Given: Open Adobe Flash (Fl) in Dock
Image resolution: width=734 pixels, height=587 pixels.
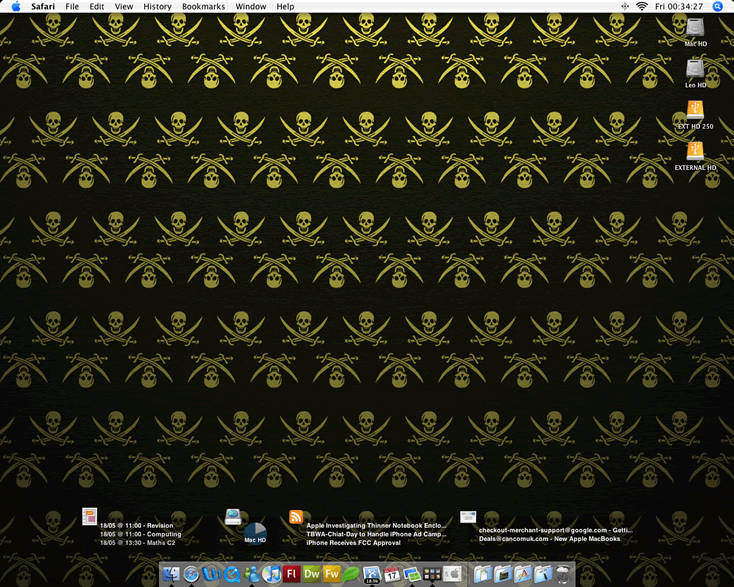Looking at the screenshot, I should pos(292,574).
